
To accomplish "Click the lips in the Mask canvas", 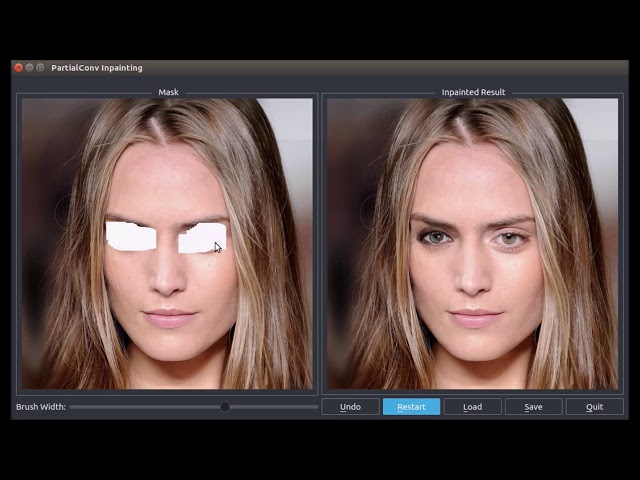I will 169,317.
